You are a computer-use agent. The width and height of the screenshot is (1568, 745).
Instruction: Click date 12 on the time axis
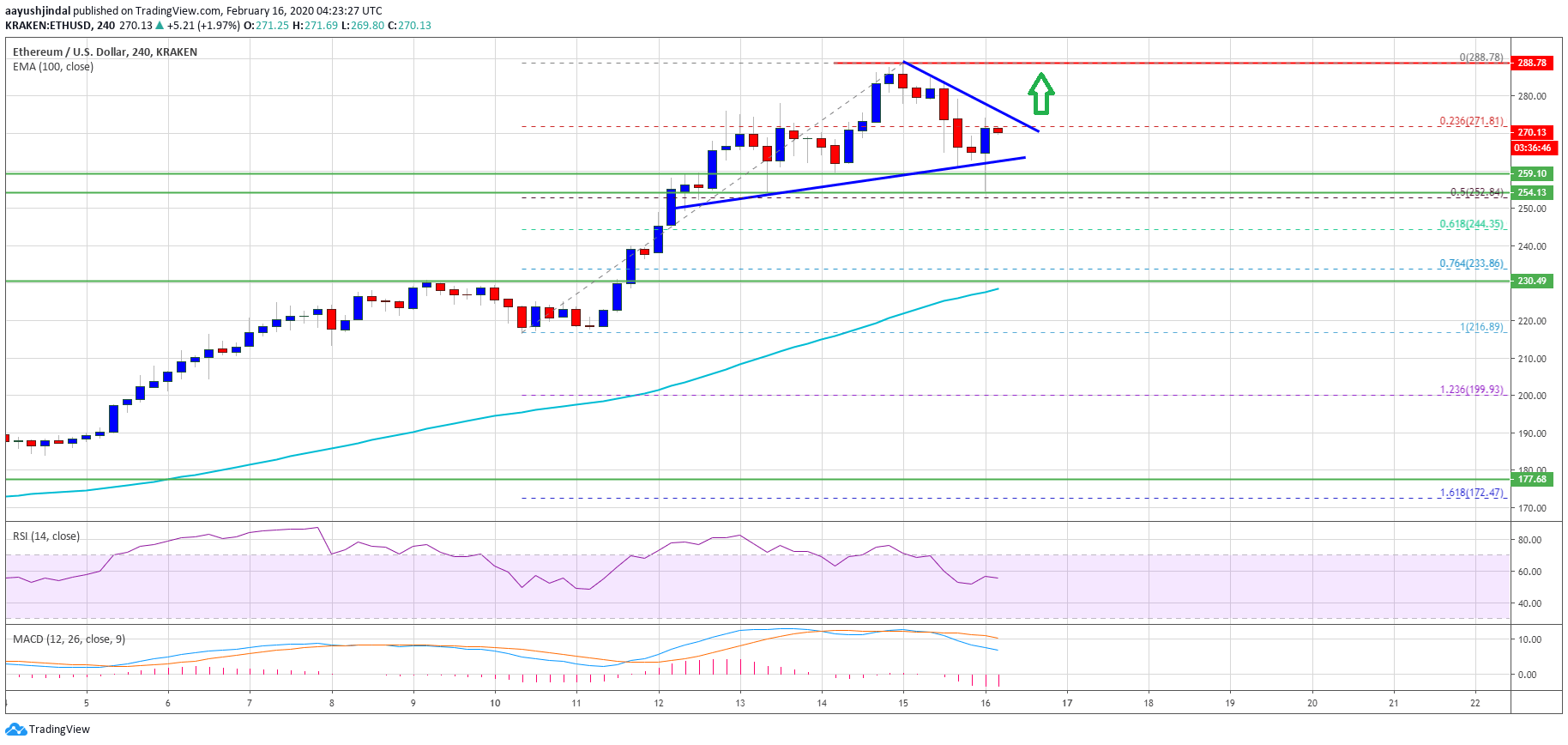(x=659, y=703)
